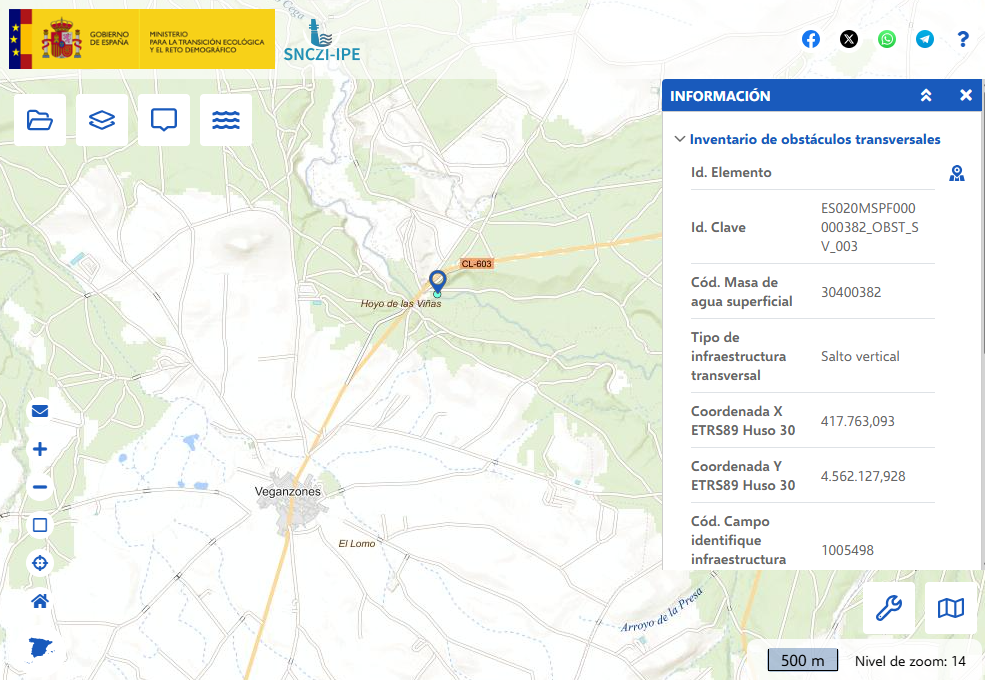Close the Información panel
Viewport: 985px width, 680px height.
[x=966, y=96]
